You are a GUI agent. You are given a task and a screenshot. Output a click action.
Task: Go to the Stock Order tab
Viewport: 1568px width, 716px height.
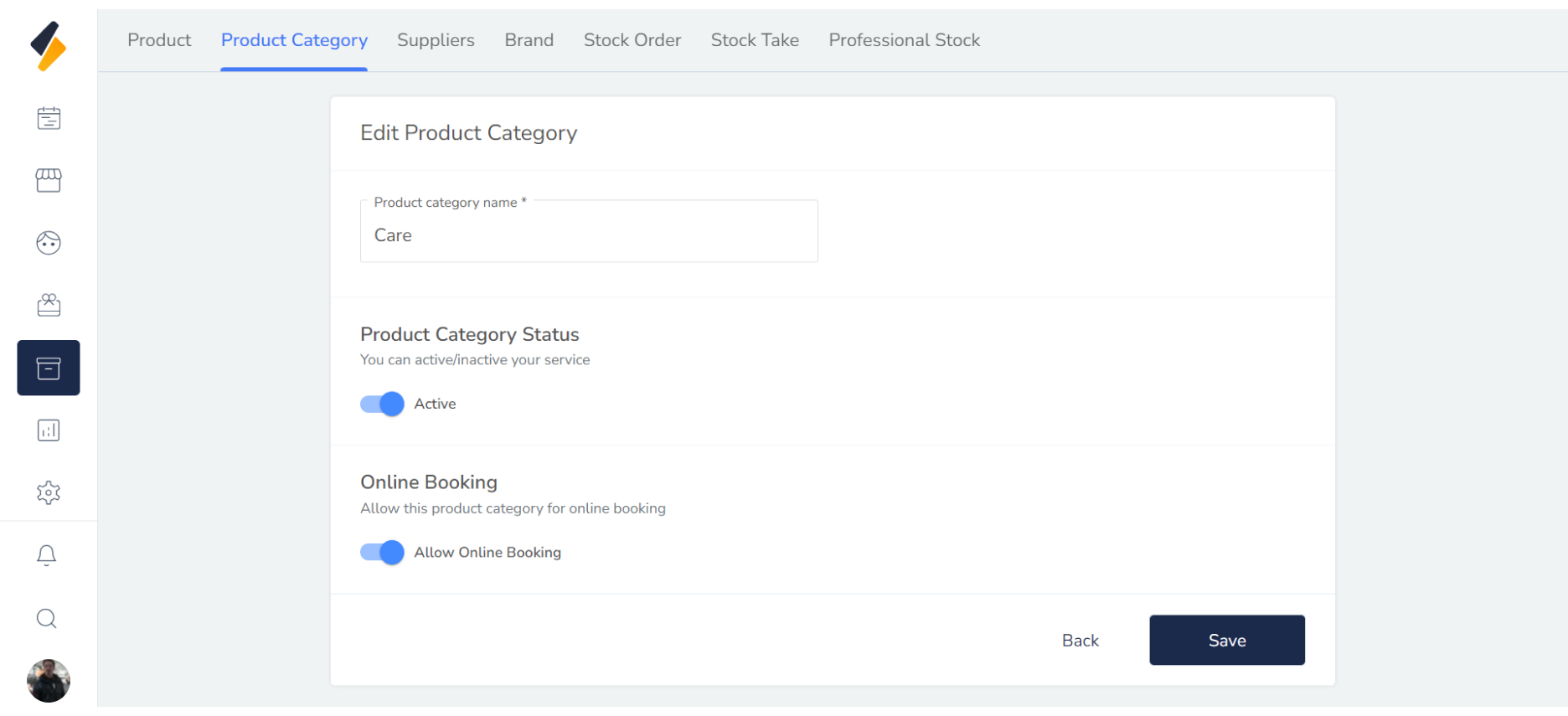[x=632, y=40]
